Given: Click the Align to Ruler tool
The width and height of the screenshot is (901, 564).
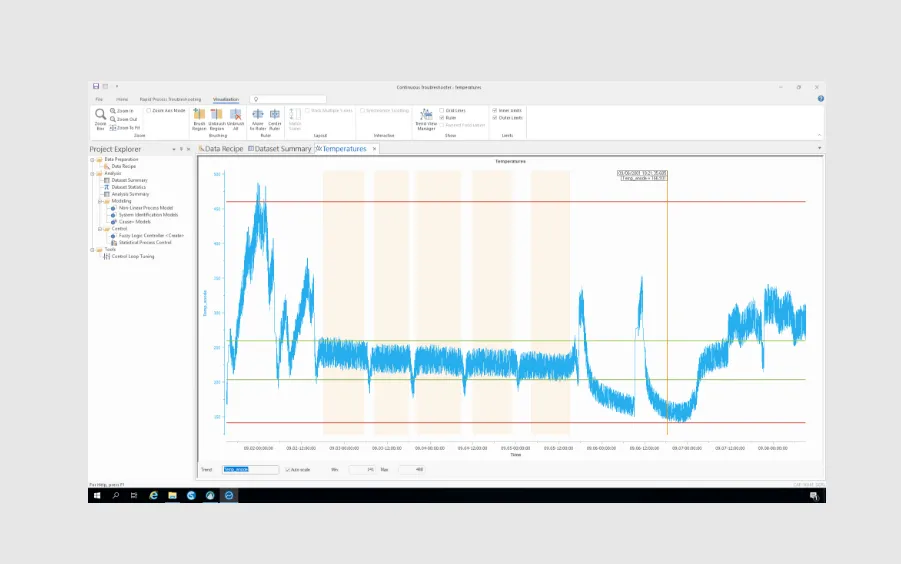Looking at the screenshot, I should [x=257, y=119].
